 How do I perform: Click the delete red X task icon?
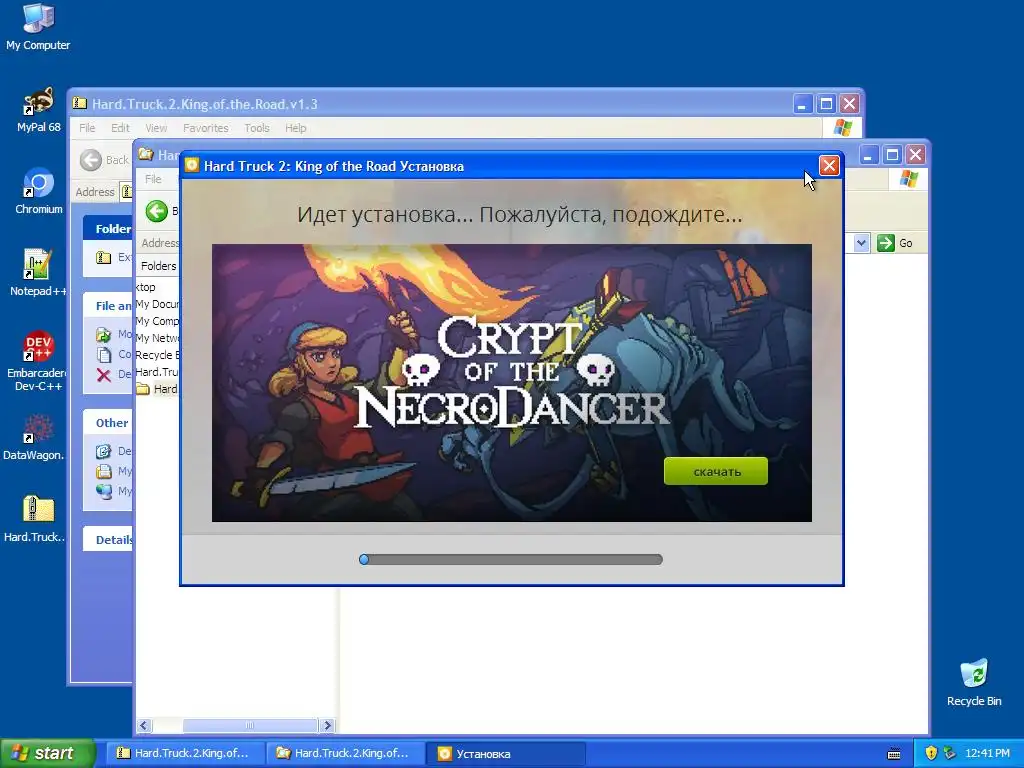(104, 375)
